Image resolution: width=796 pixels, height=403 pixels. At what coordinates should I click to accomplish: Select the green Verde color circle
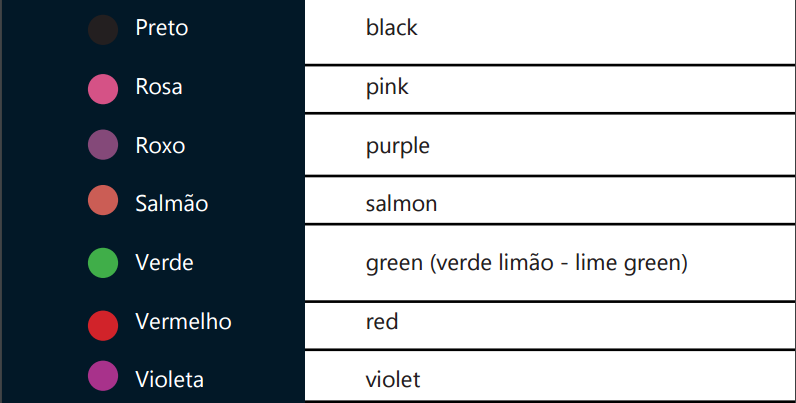click(103, 263)
